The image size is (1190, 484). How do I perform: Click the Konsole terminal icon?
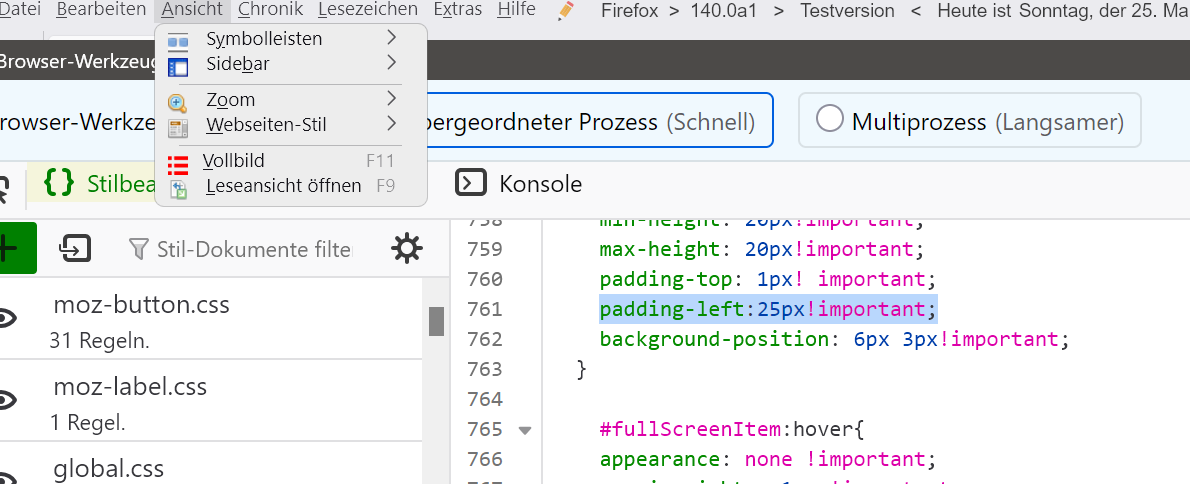pos(470,183)
